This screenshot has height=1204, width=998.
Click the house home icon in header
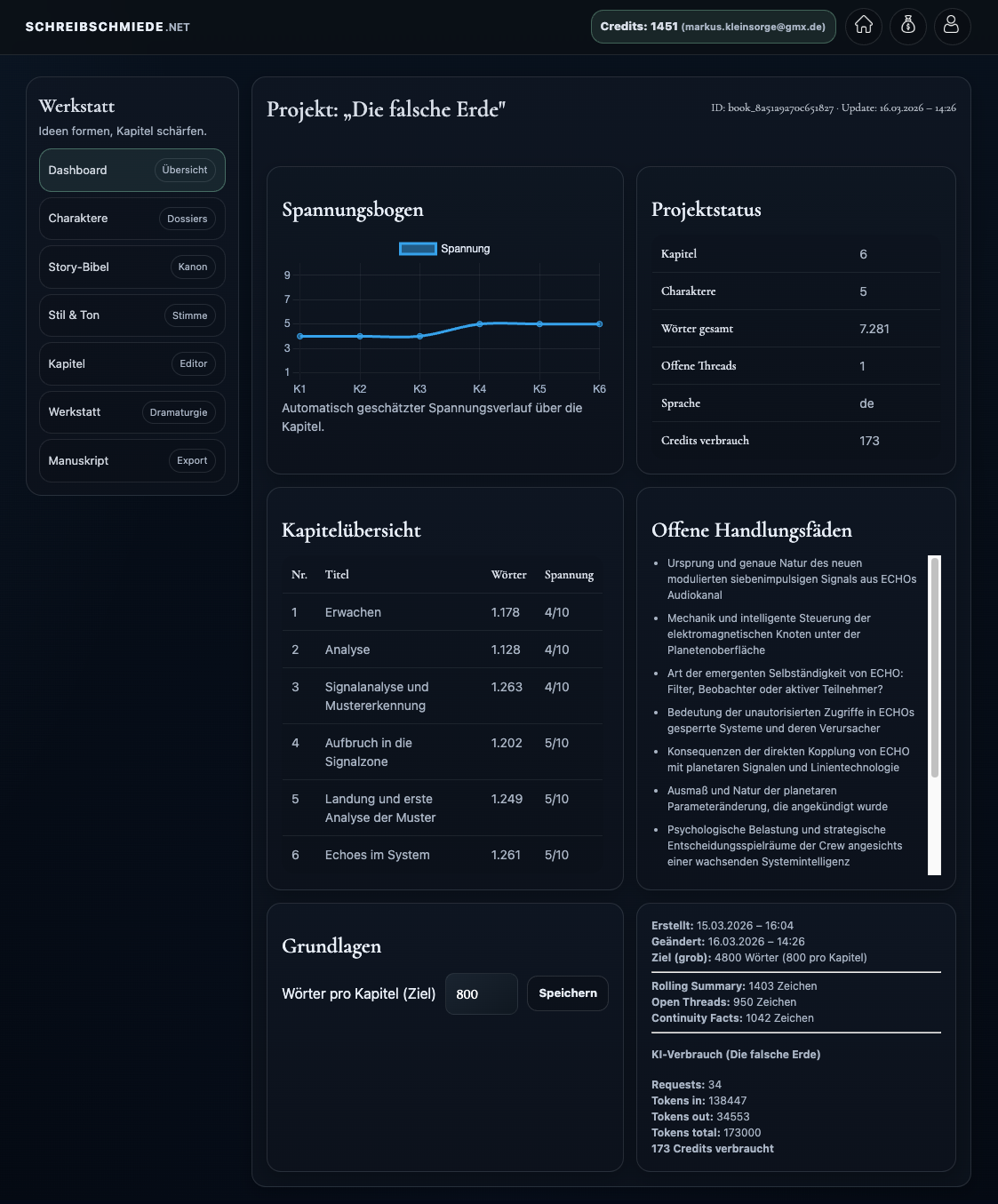coord(863,27)
